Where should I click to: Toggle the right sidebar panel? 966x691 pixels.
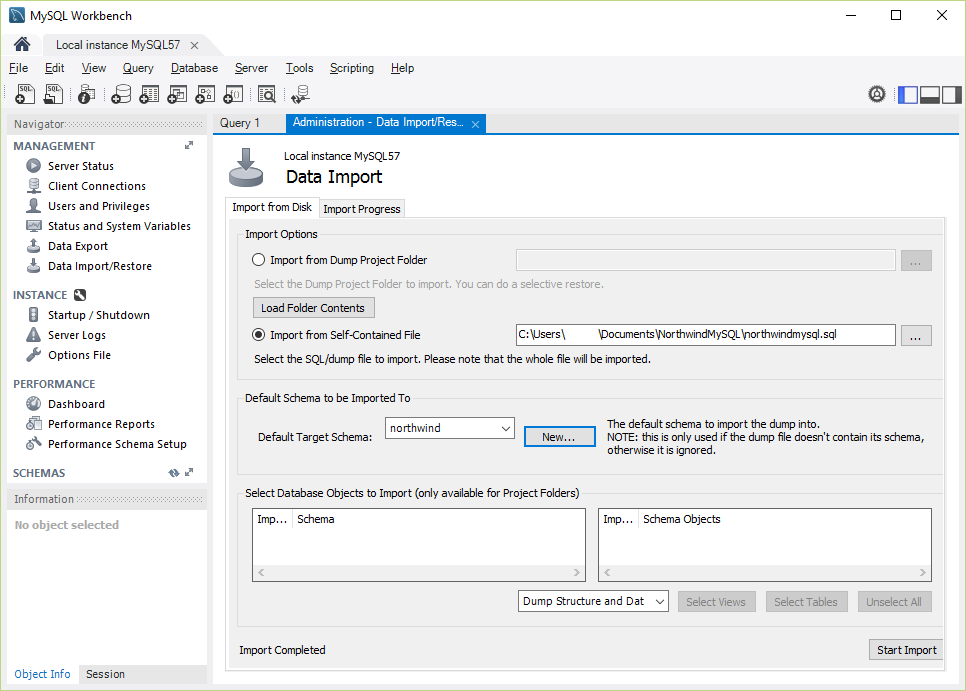[x=951, y=95]
